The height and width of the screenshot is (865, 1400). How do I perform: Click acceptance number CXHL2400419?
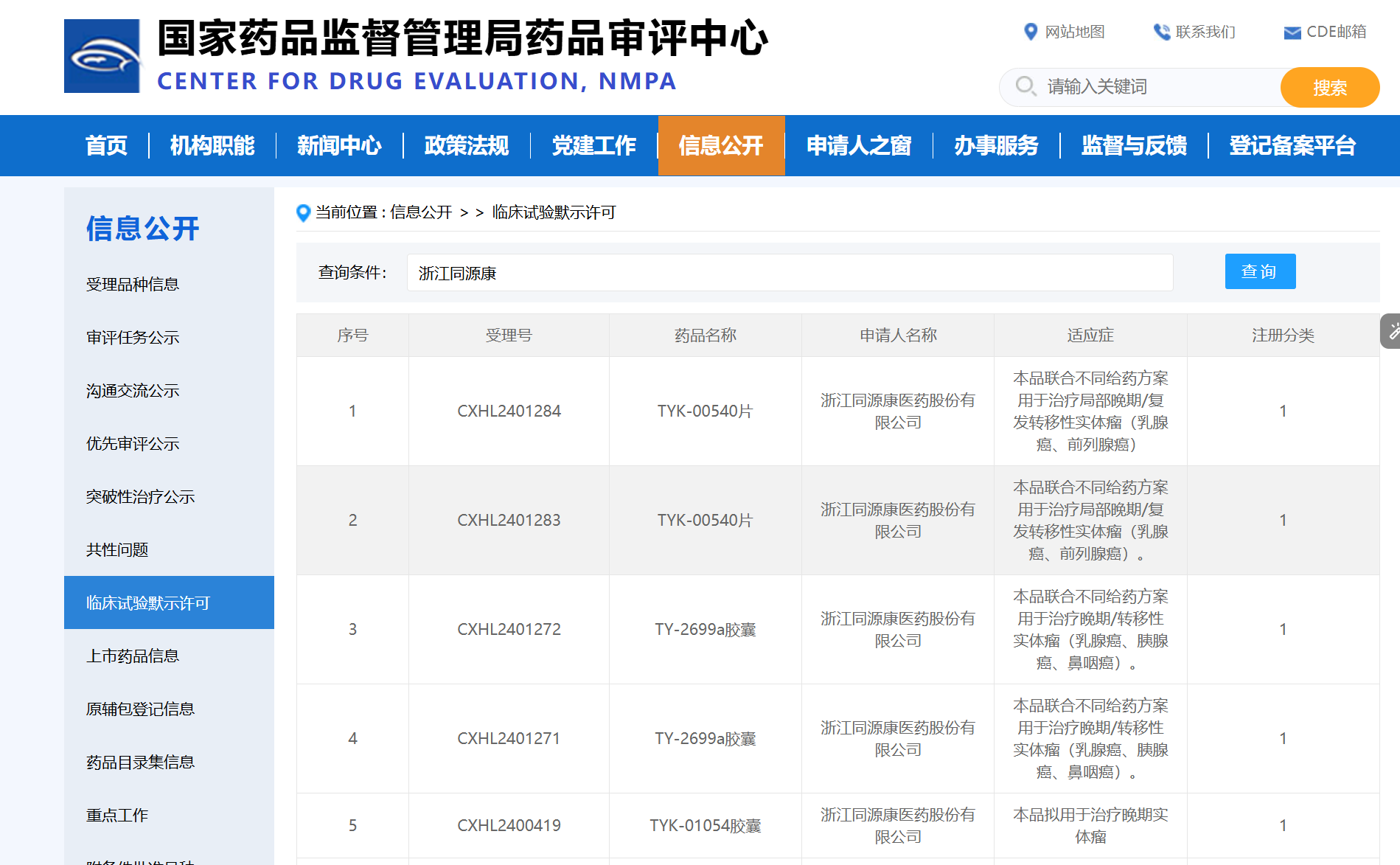pos(509,826)
